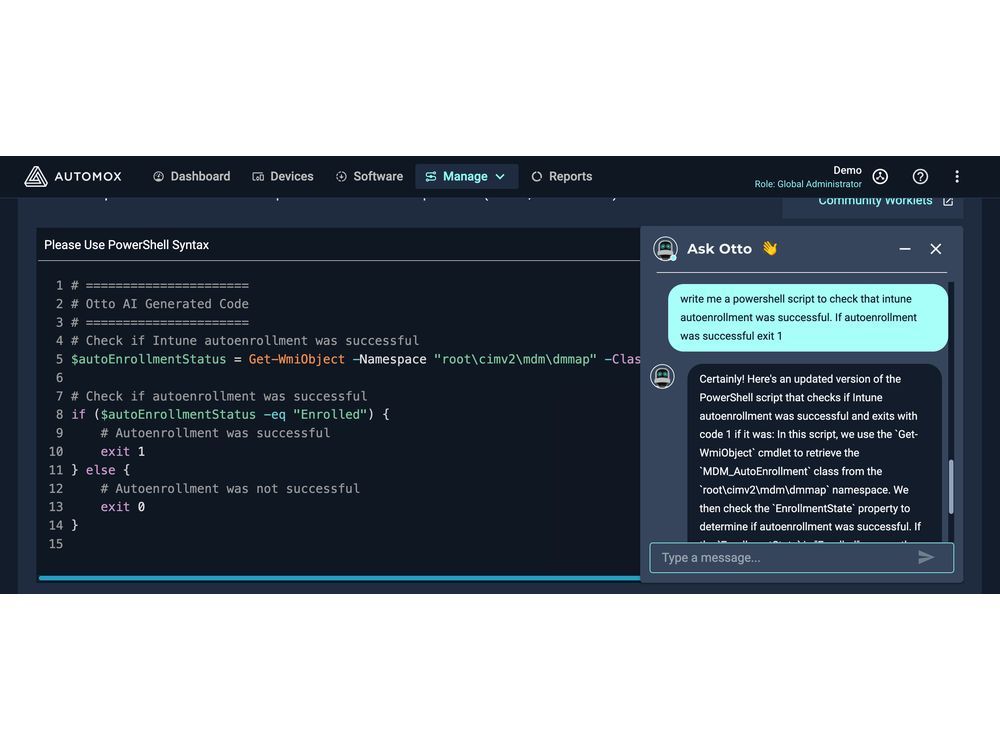Click the Software package icon in the navbar
The width and height of the screenshot is (1000, 750).
[x=342, y=176]
